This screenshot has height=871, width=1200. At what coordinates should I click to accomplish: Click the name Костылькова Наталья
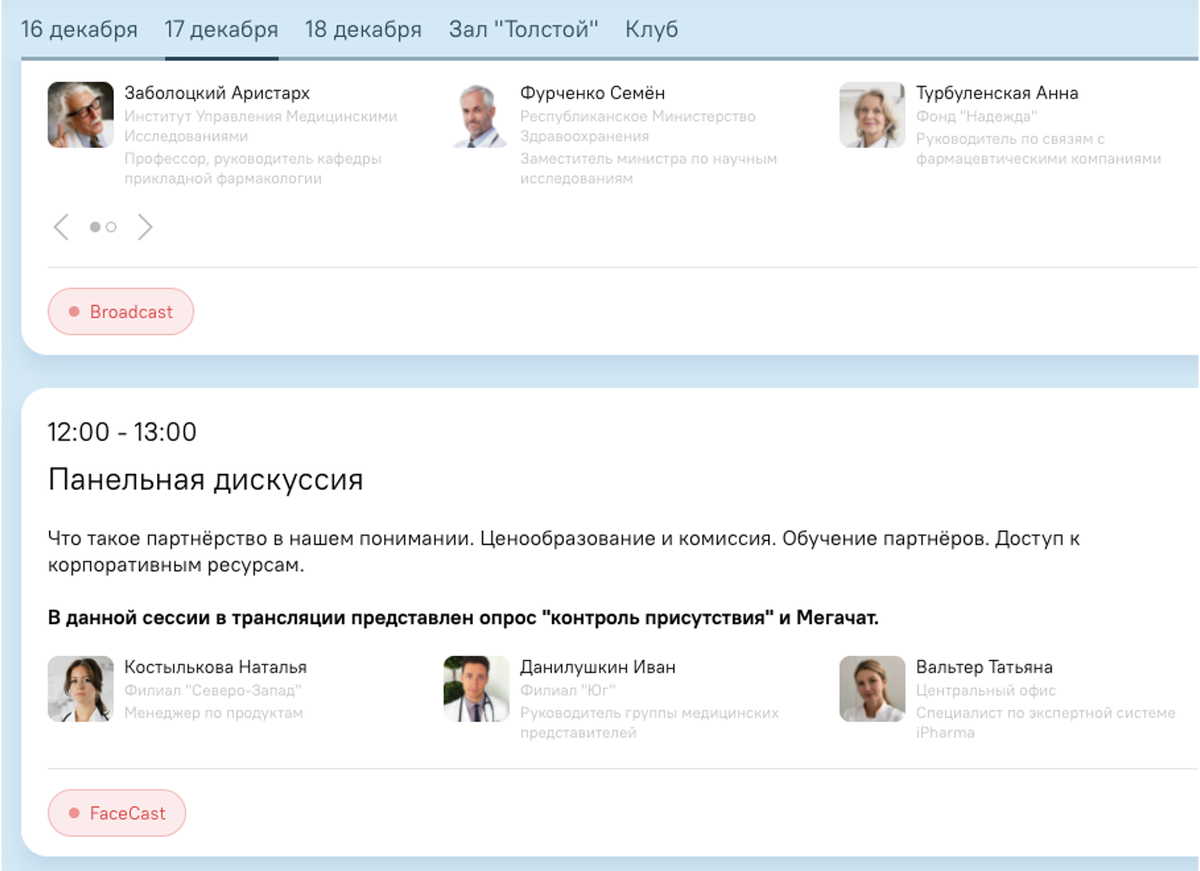[215, 667]
